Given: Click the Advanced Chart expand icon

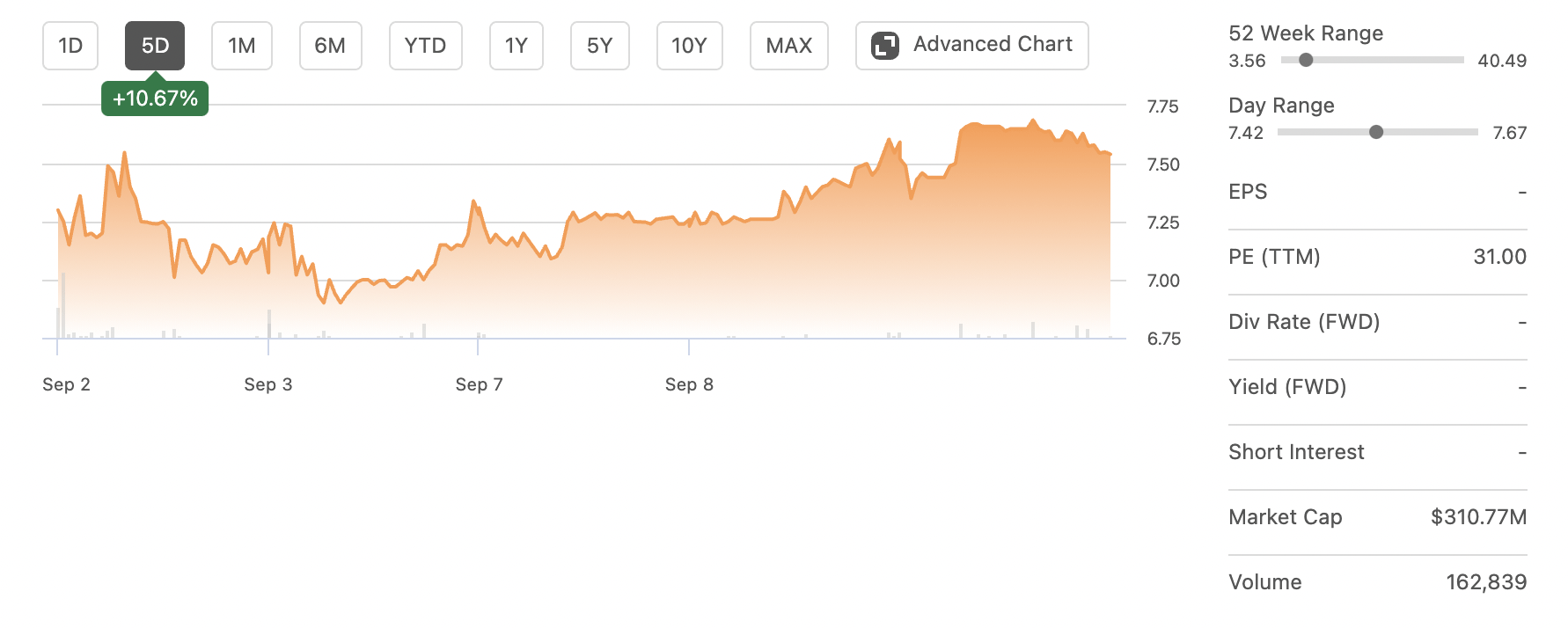Looking at the screenshot, I should click(885, 46).
